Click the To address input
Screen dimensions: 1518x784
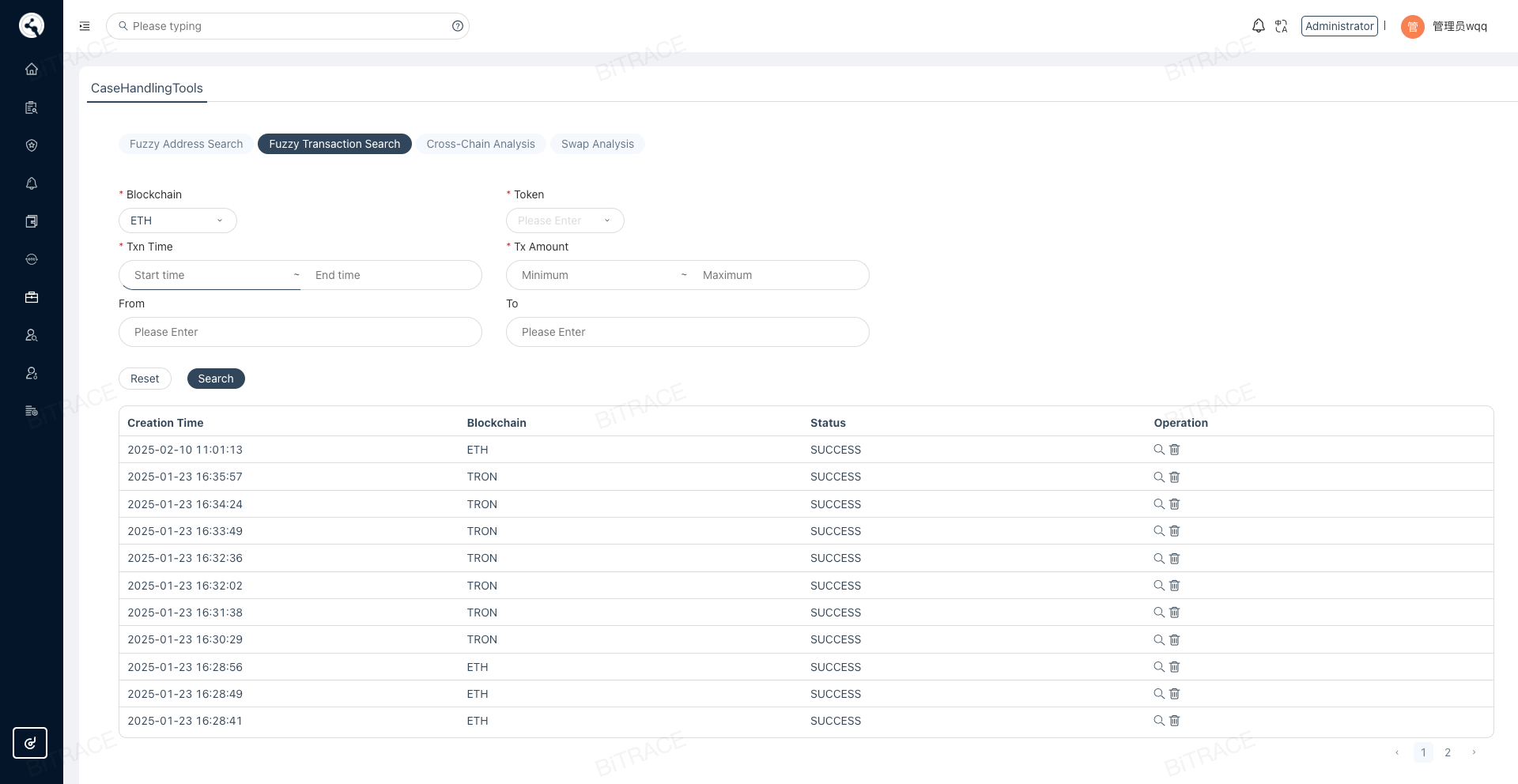(x=688, y=332)
